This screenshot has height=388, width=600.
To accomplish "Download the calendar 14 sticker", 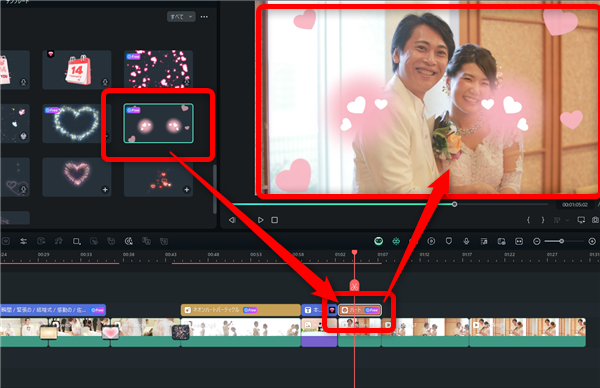I will (105, 82).
